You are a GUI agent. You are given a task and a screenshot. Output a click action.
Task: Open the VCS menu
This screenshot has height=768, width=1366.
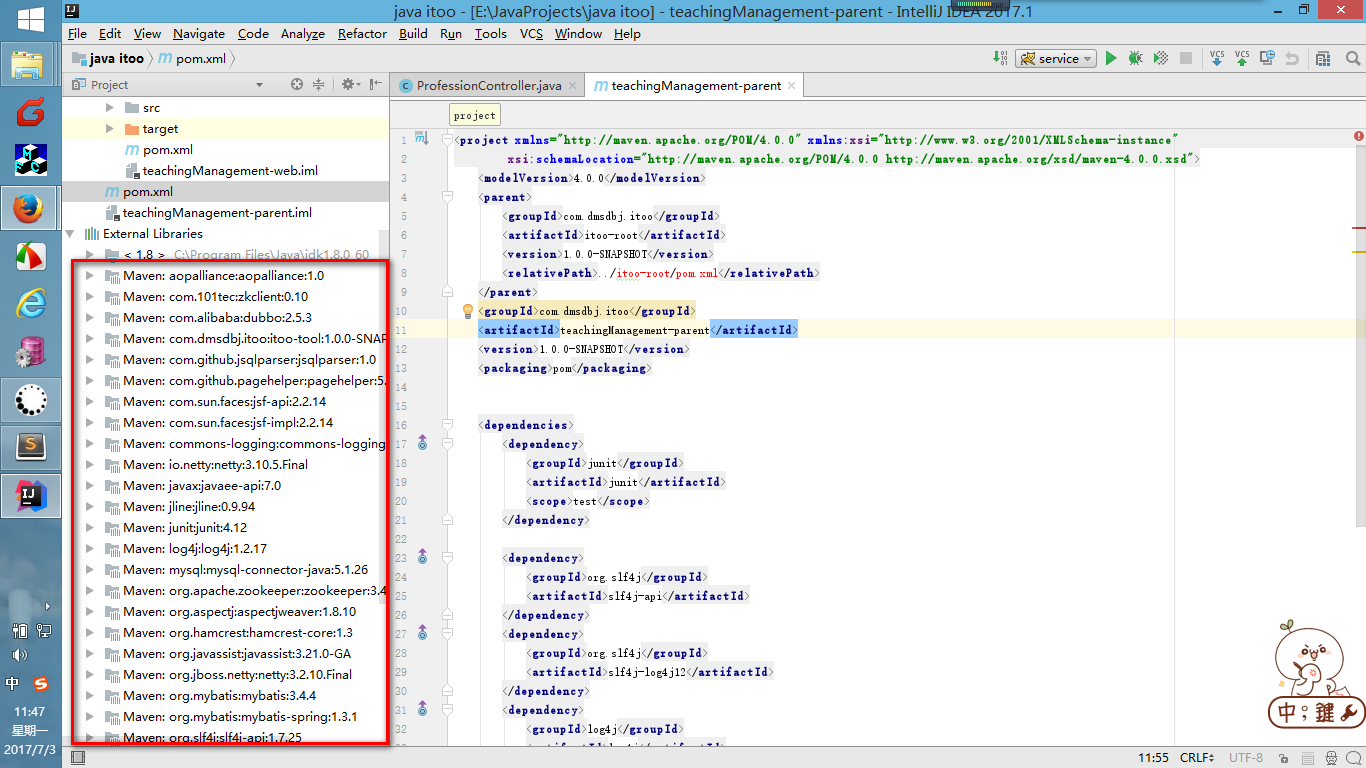[x=531, y=33]
